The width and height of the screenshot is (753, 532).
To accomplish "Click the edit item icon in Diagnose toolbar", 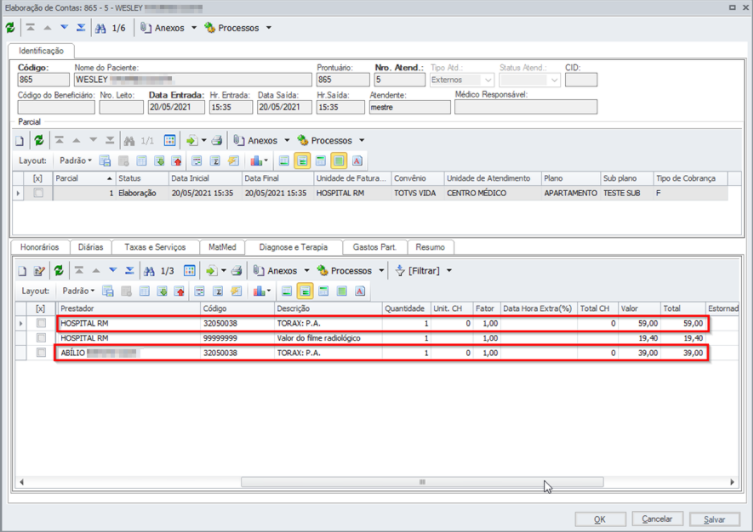I will pos(39,271).
